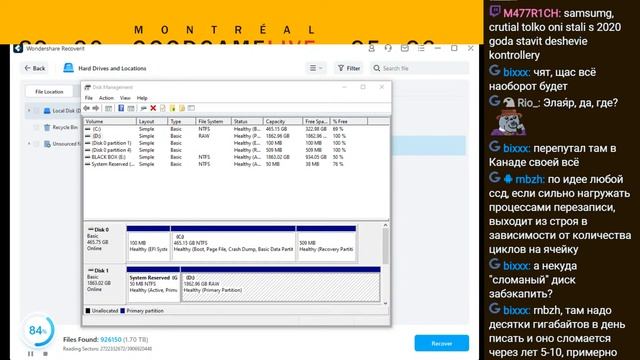The width and height of the screenshot is (640, 360).
Task: Go back with the Back button in Recoverit
Action: [x=35, y=68]
